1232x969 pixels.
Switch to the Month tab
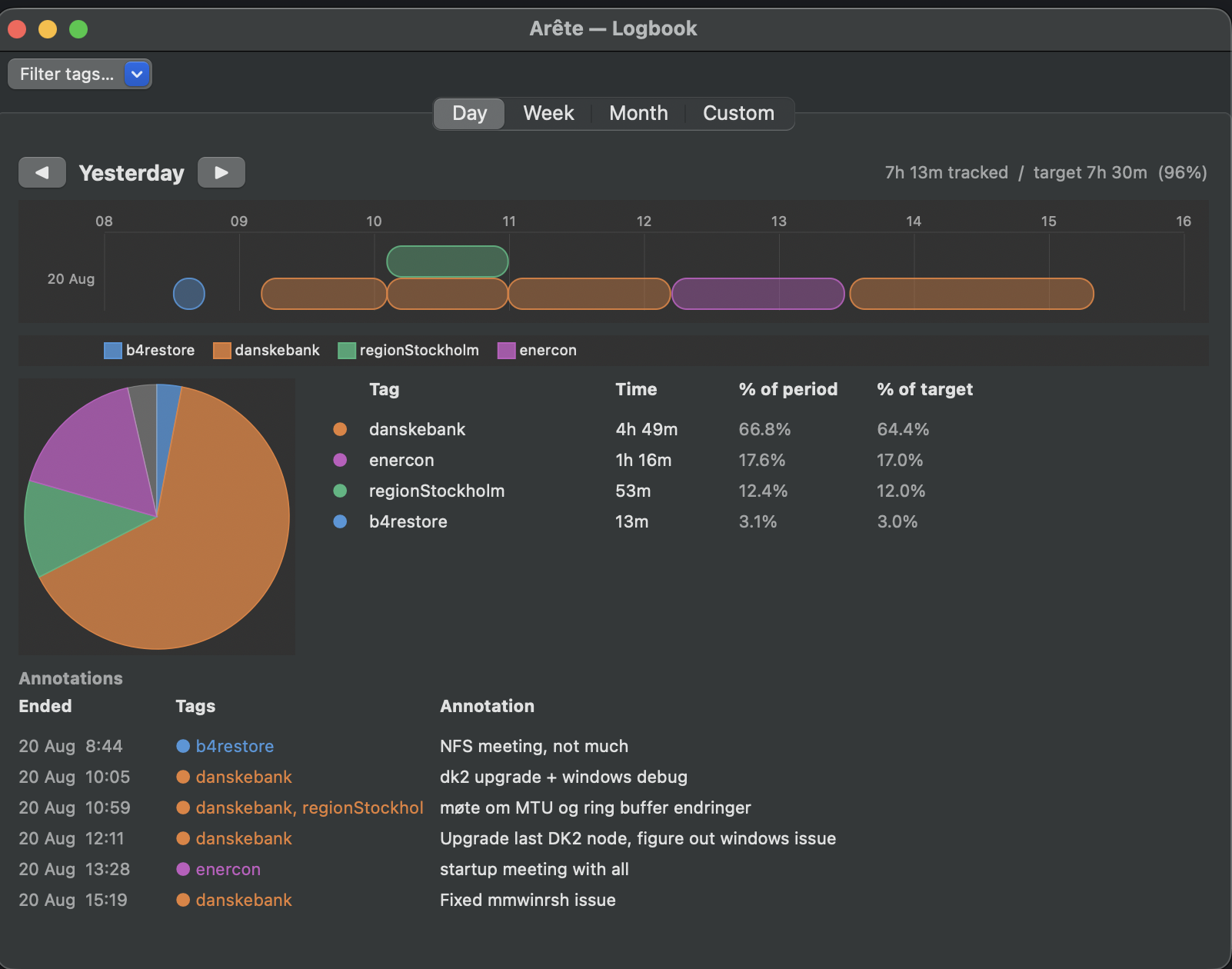click(638, 113)
